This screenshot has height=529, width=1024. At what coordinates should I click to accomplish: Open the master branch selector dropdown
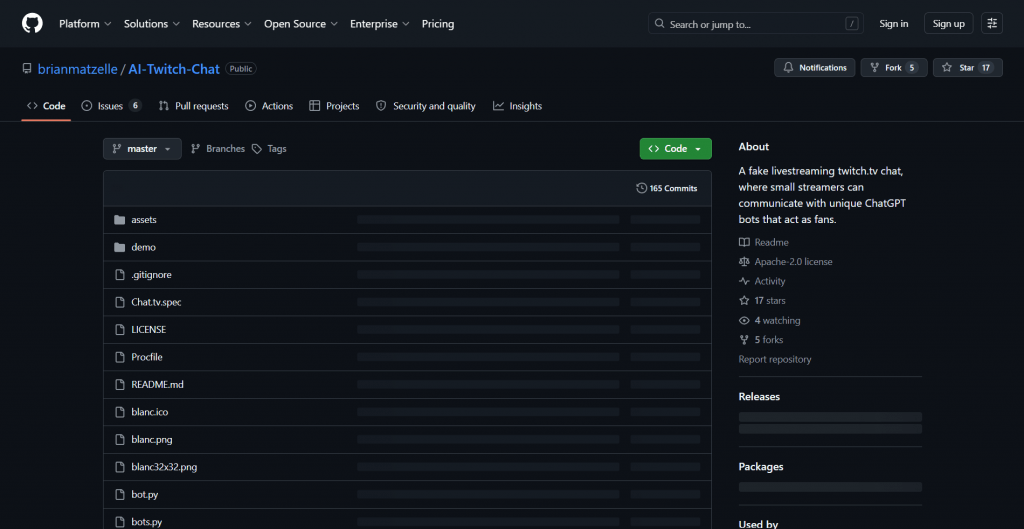pos(142,149)
